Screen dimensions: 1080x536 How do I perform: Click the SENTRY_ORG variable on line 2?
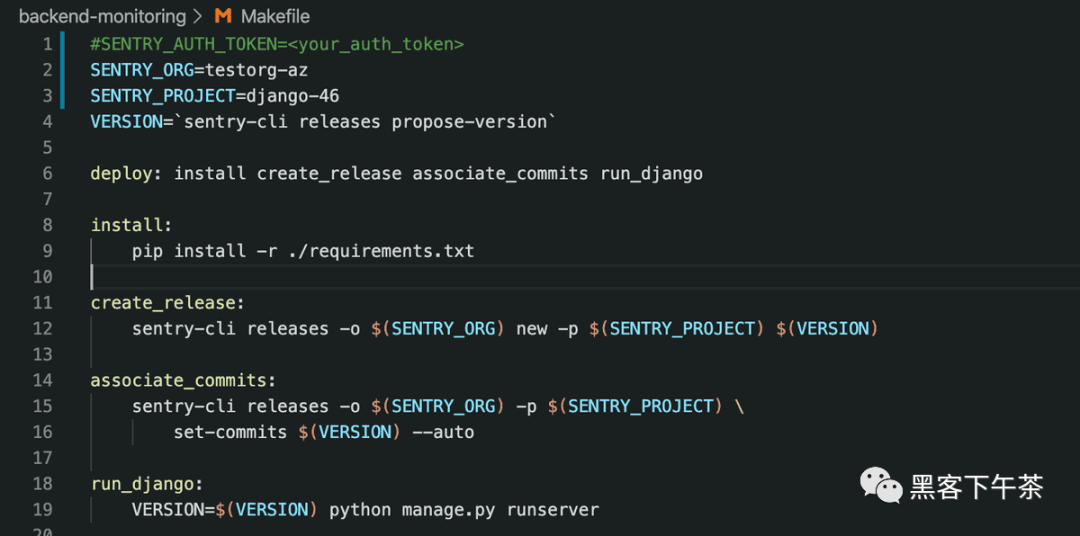(142, 70)
